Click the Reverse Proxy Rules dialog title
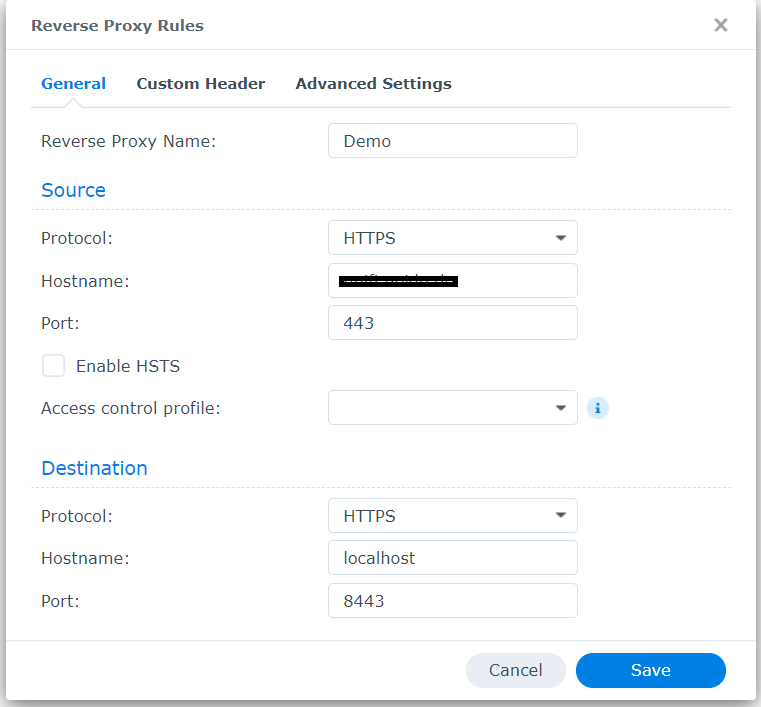This screenshot has height=707, width=761. [117, 26]
